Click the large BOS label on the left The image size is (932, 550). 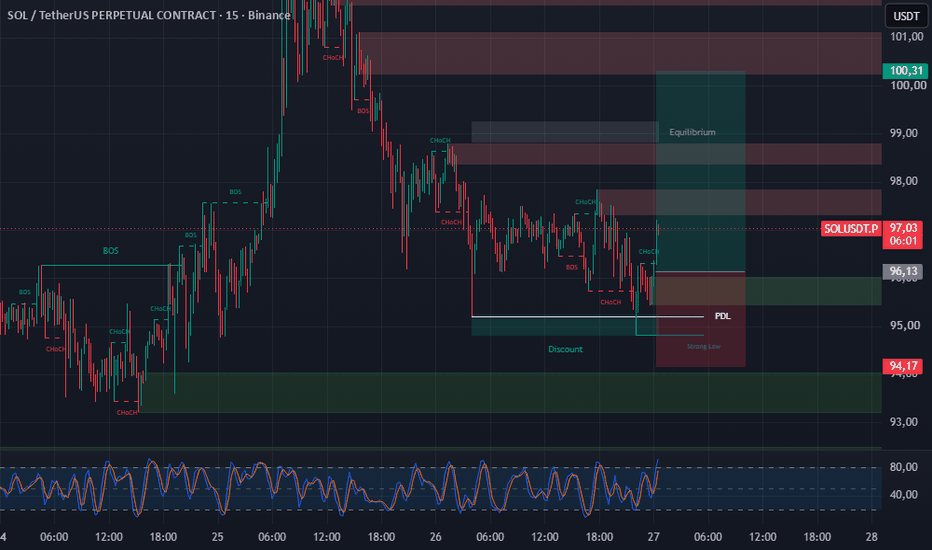(111, 251)
